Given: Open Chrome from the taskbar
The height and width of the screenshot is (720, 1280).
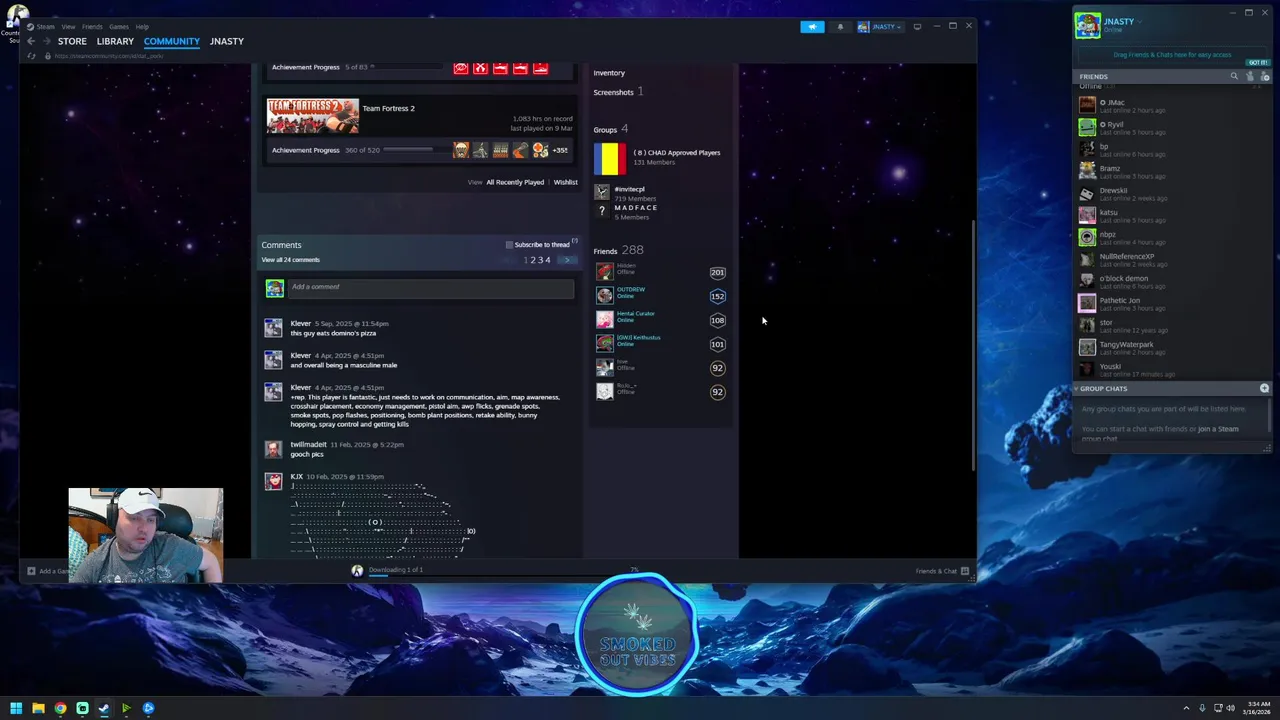Looking at the screenshot, I should pyautogui.click(x=60, y=709).
